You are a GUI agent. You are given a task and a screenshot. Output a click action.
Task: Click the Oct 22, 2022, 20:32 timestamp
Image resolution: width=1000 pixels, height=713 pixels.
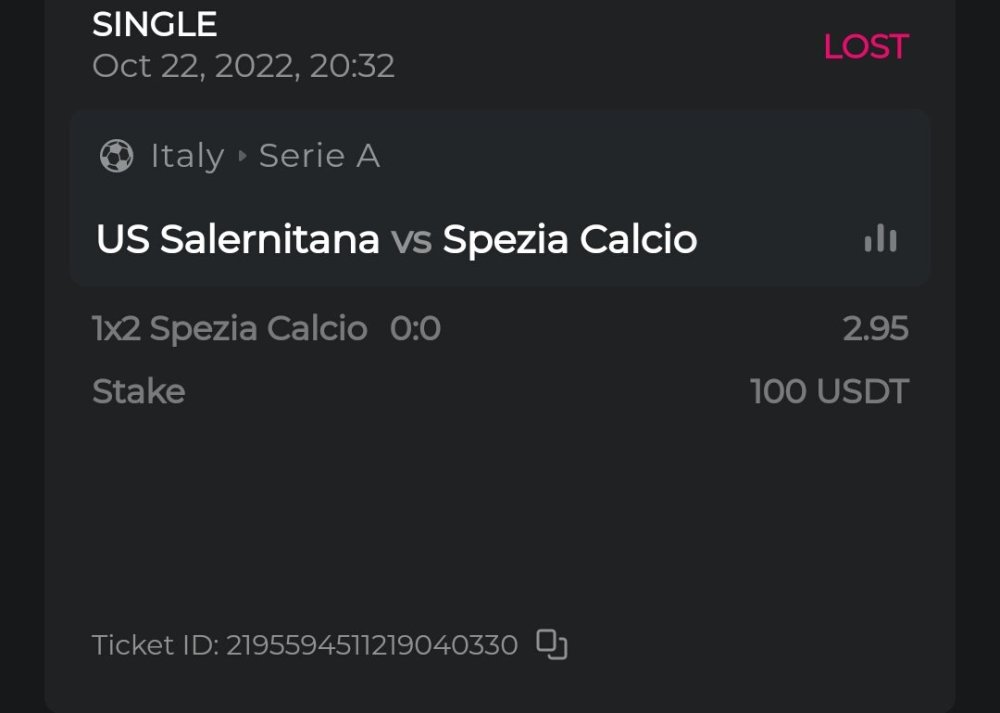pyautogui.click(x=243, y=66)
